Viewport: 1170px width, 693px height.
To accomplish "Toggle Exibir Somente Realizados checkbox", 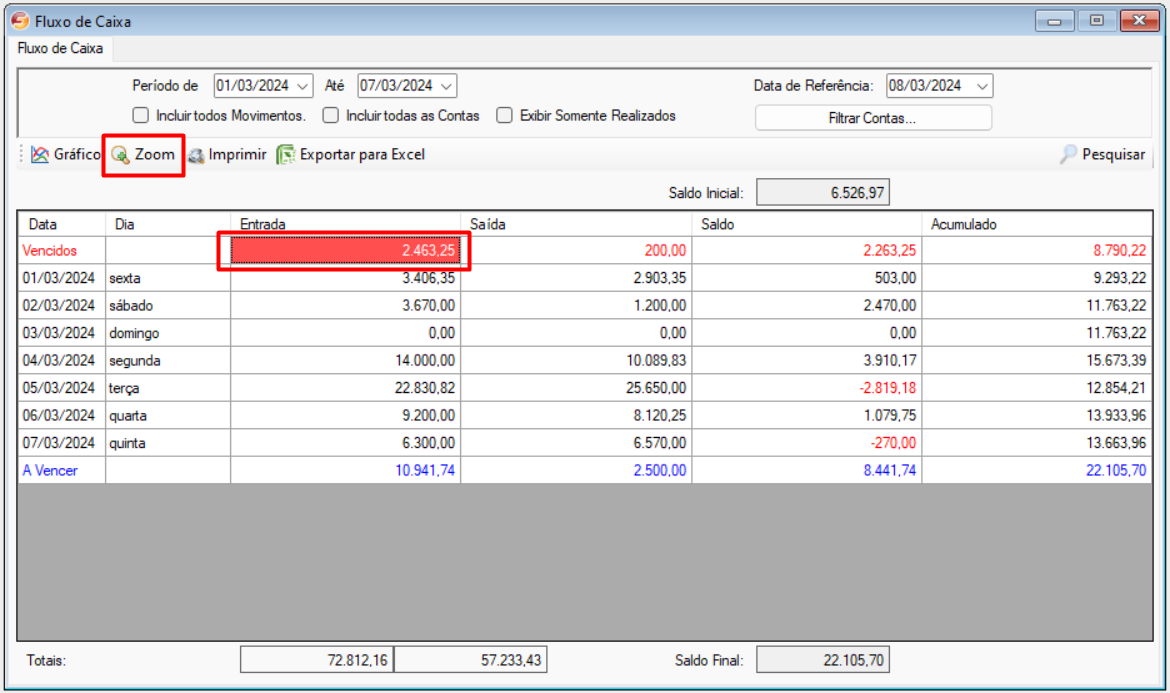I will 504,116.
